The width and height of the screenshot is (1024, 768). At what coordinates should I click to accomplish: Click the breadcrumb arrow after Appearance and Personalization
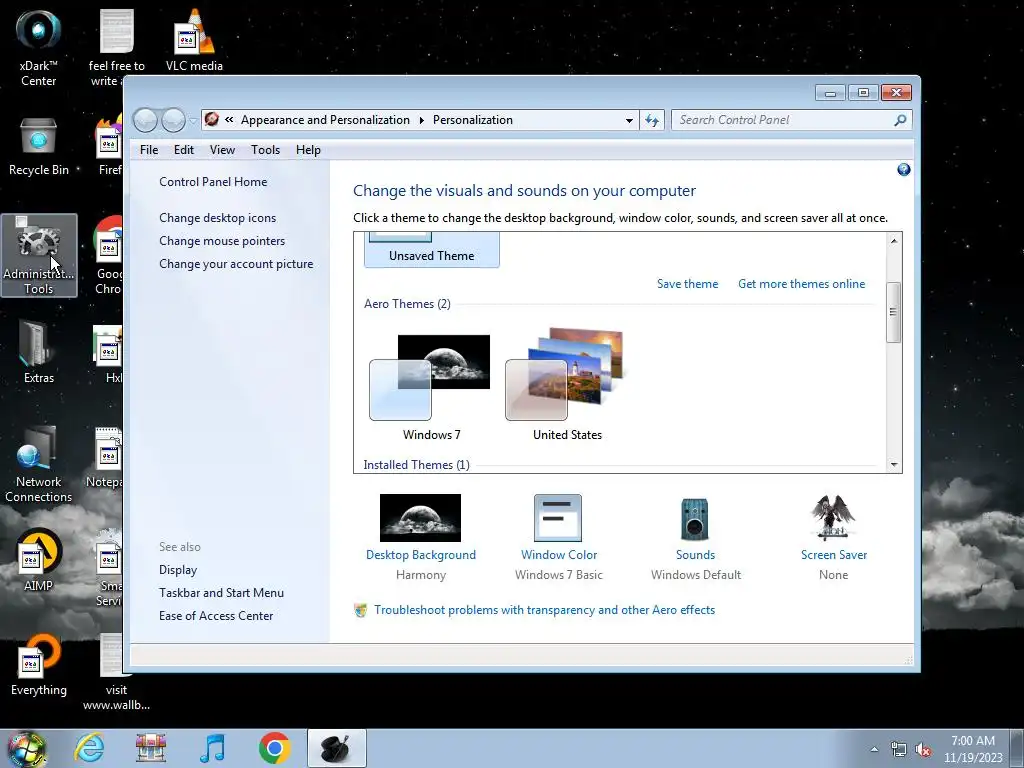(x=421, y=120)
